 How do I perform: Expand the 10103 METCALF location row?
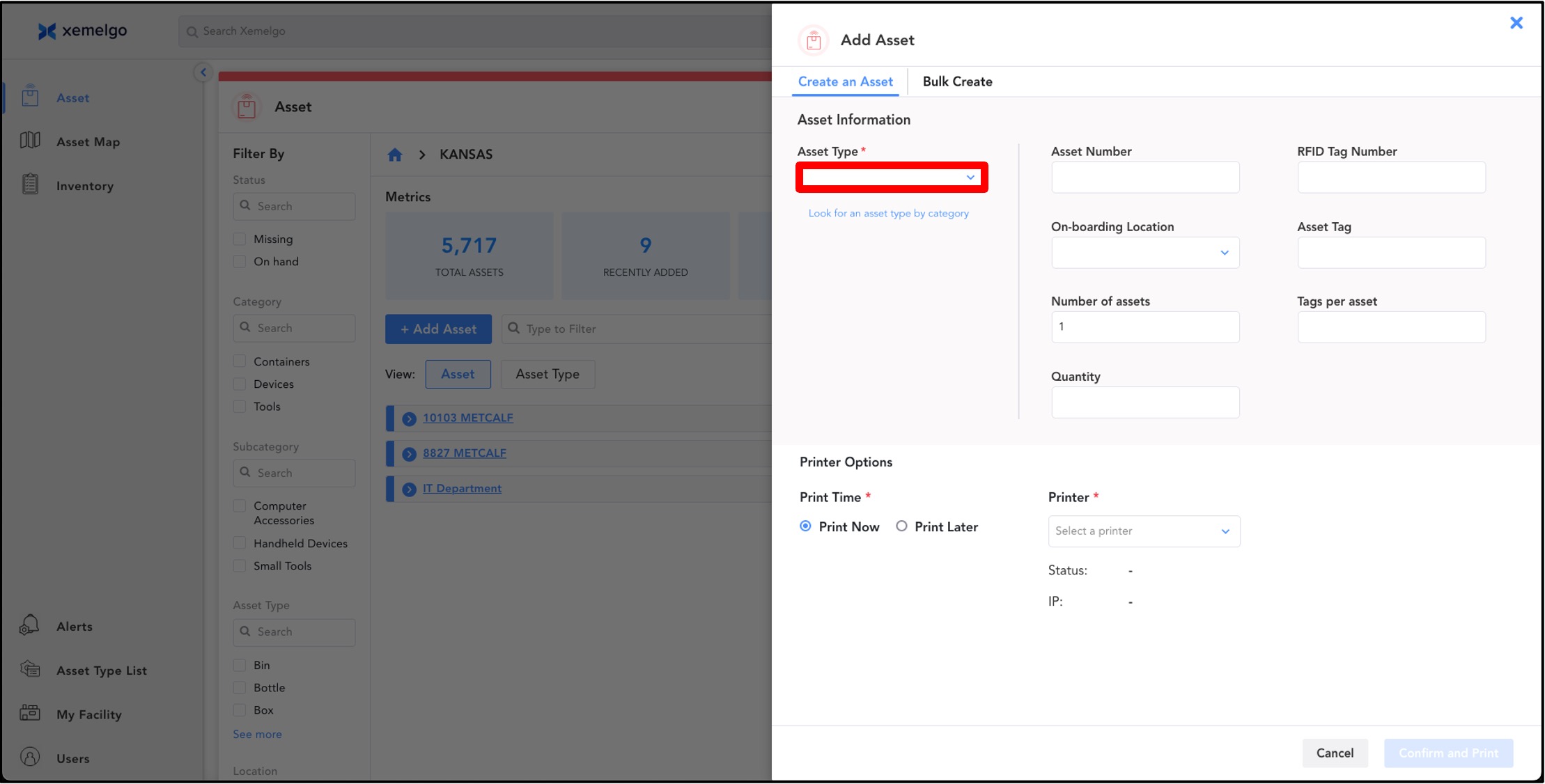point(409,418)
